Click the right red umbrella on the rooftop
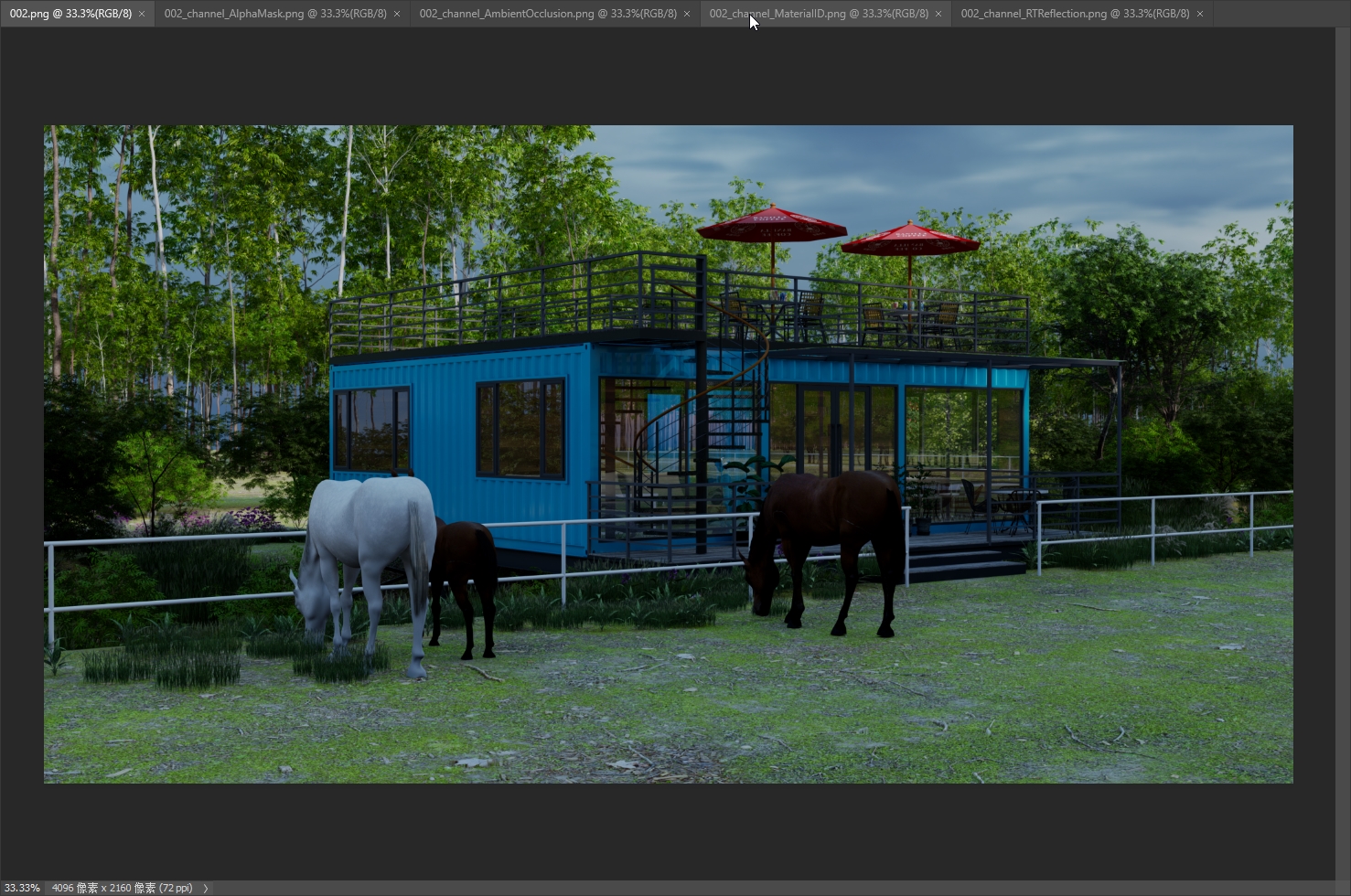1351x896 pixels. [x=910, y=240]
